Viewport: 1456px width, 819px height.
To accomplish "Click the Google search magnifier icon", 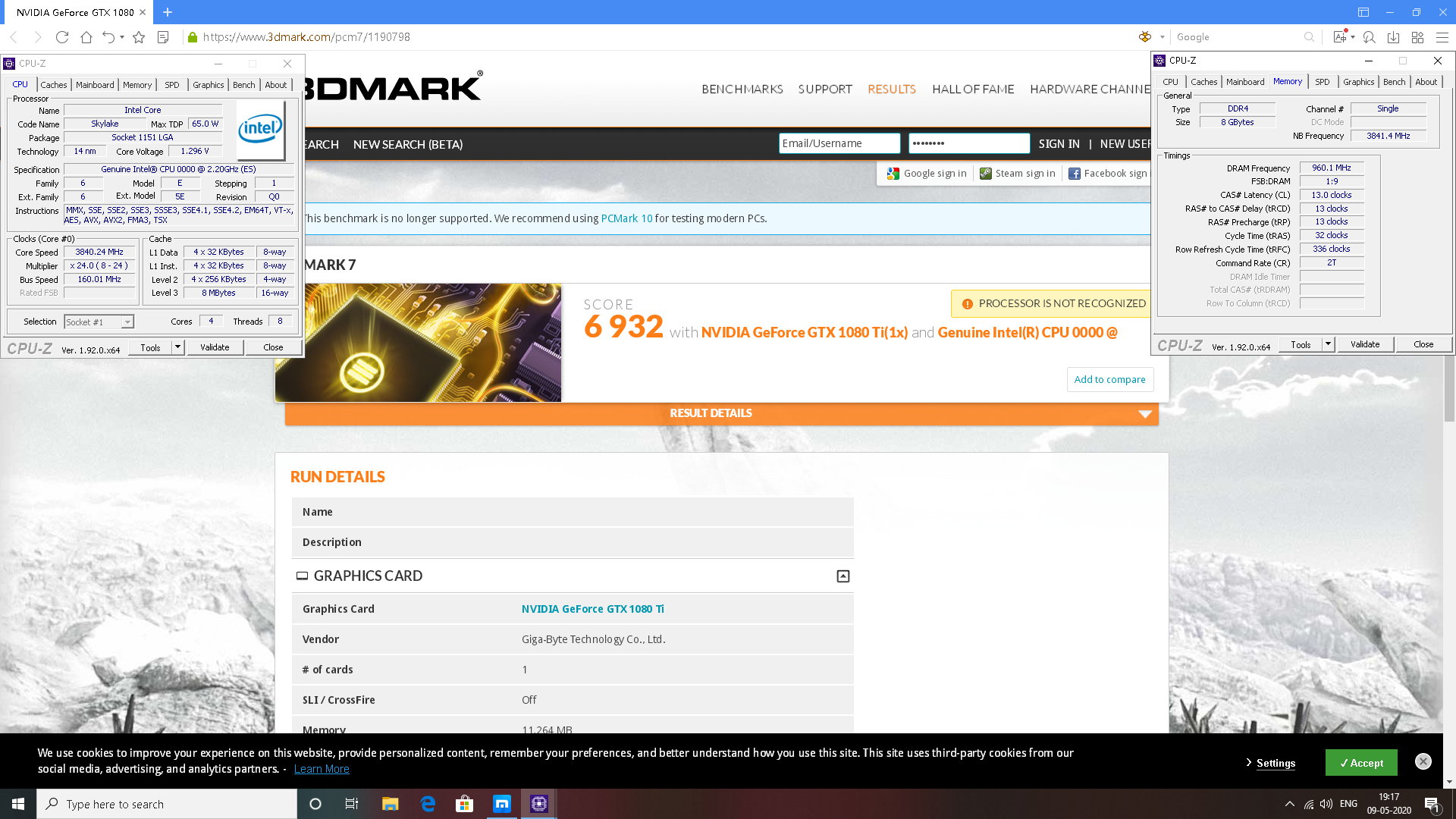I will pyautogui.click(x=1309, y=37).
